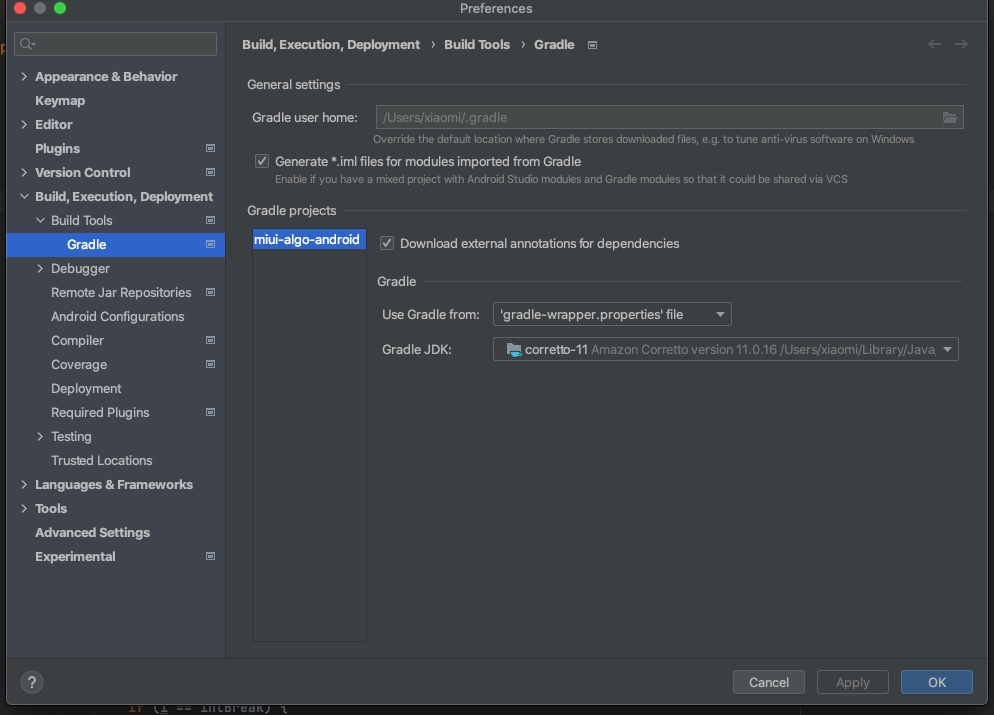Expand the Tools section

24,509
